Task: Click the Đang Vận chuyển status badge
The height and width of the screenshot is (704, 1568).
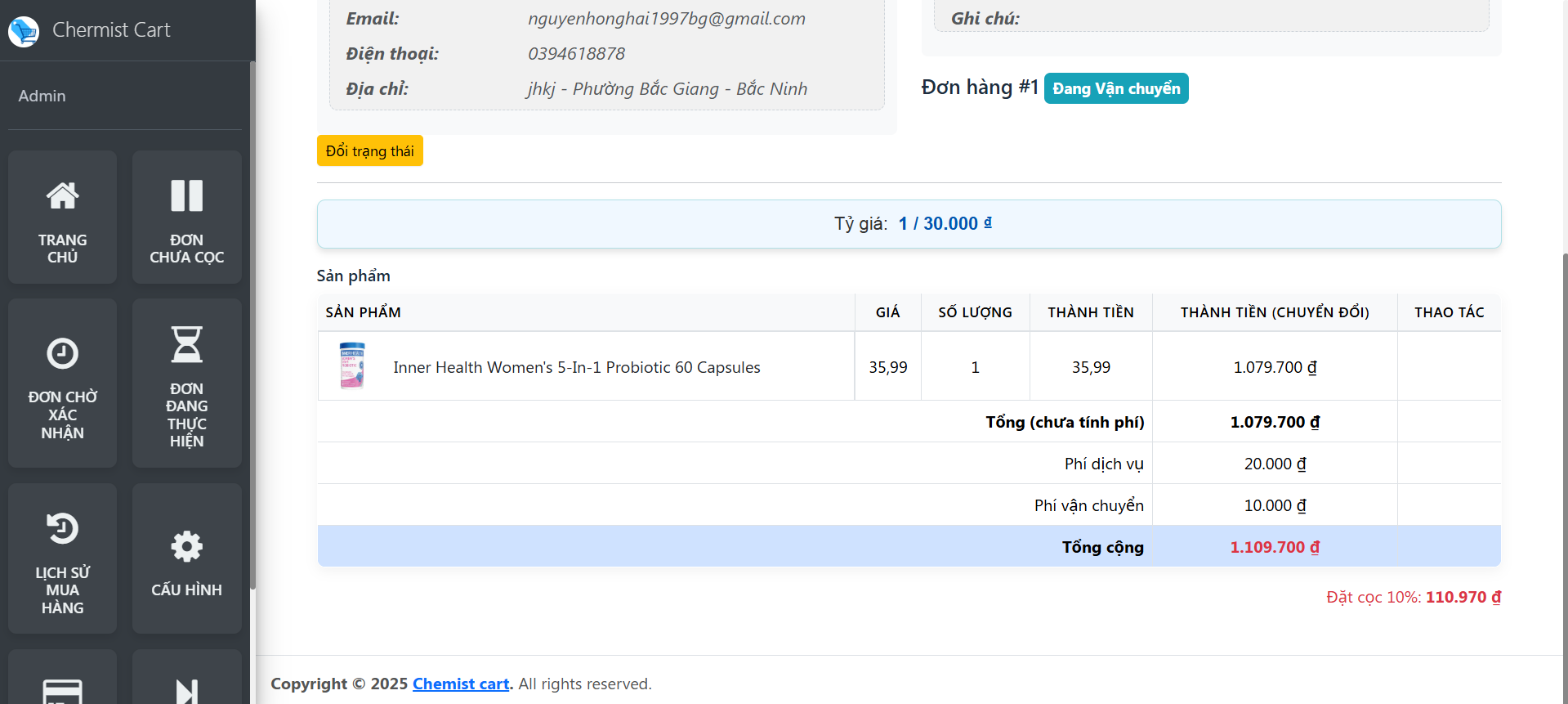Action: click(1115, 88)
